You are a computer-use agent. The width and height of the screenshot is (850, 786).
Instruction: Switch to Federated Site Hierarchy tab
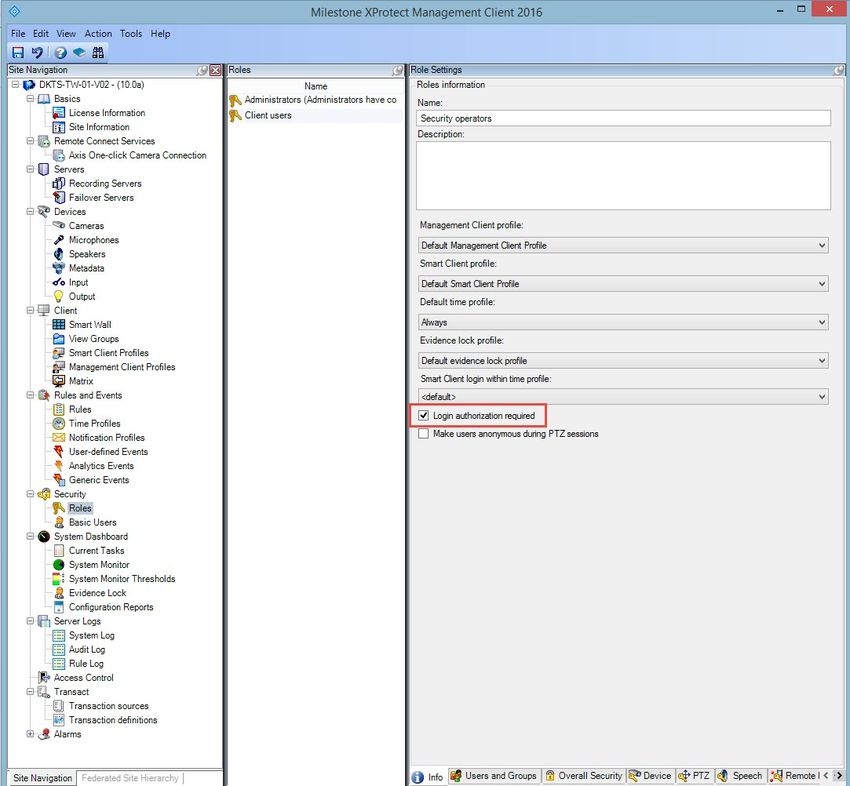click(130, 778)
